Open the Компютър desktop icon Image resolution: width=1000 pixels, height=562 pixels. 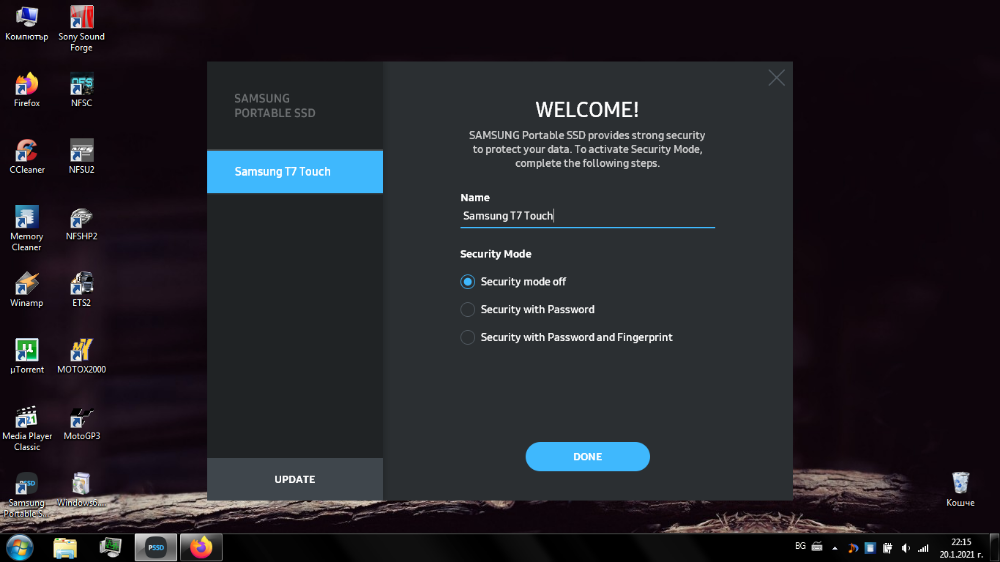coord(27,24)
